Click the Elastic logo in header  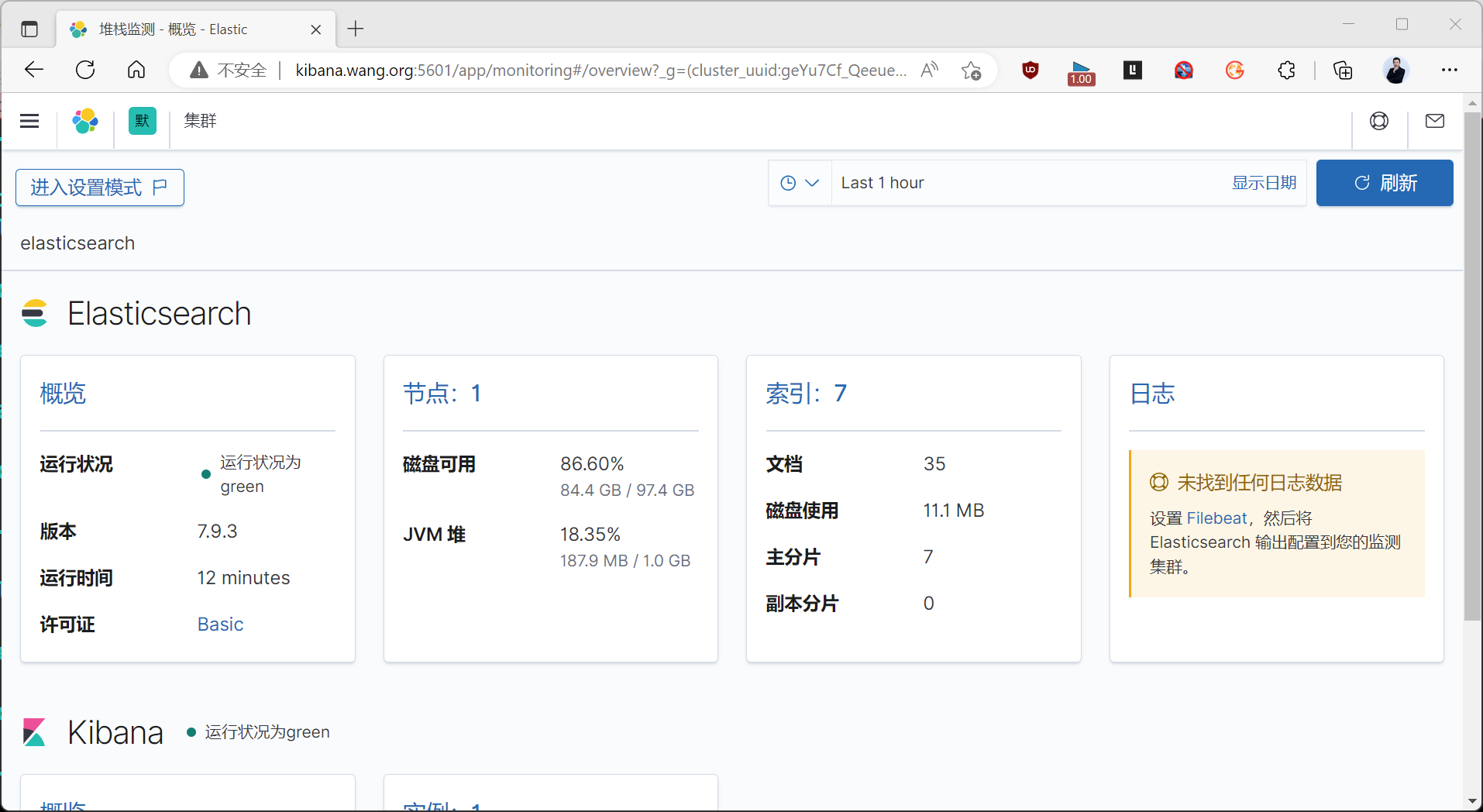tap(85, 121)
